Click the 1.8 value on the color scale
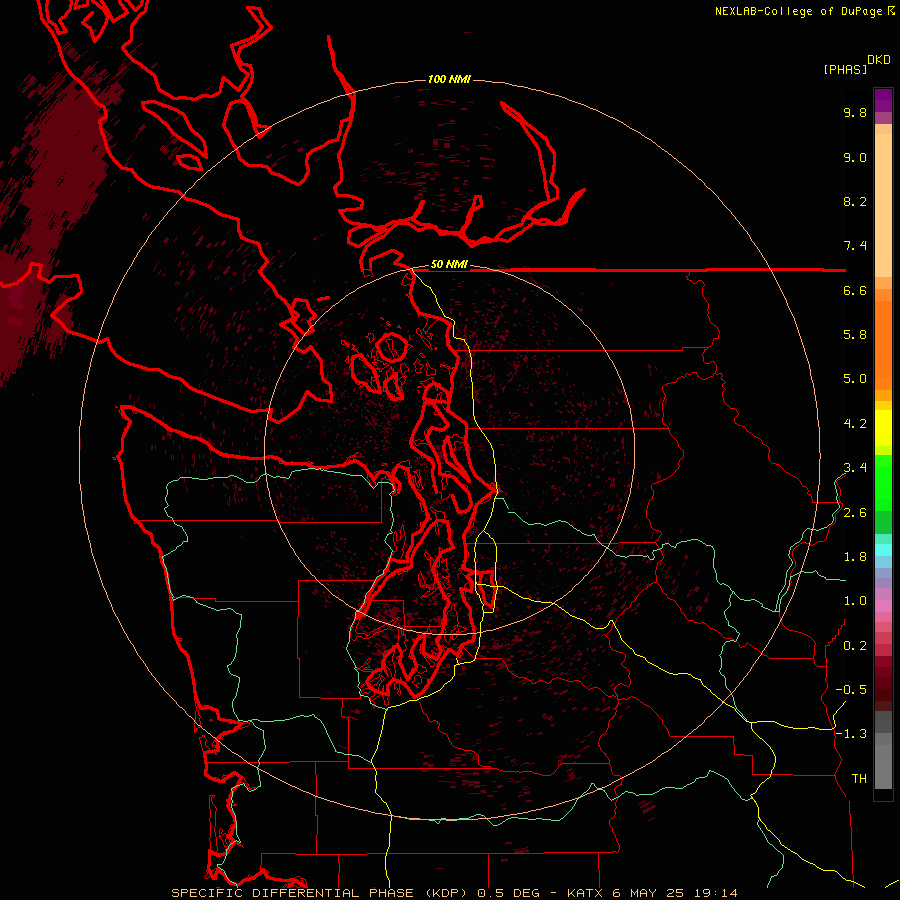Image resolution: width=900 pixels, height=900 pixels. (855, 557)
